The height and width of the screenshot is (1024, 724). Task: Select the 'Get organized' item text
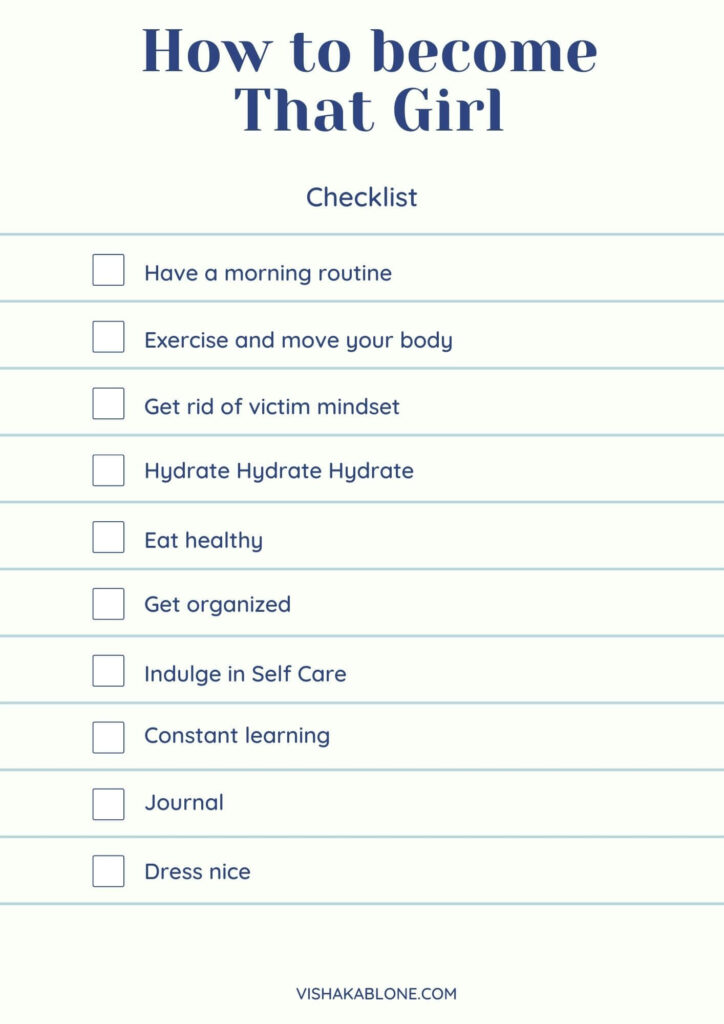[x=217, y=605]
